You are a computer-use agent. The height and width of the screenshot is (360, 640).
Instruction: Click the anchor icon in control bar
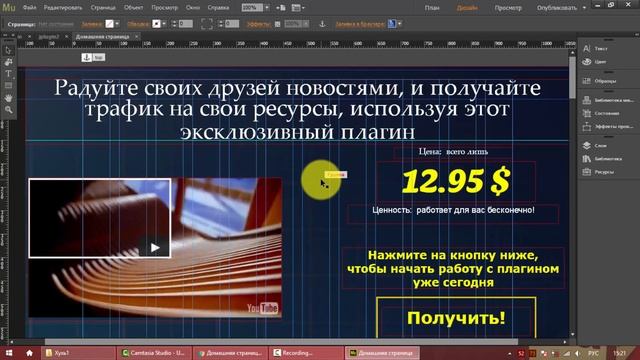[322, 24]
